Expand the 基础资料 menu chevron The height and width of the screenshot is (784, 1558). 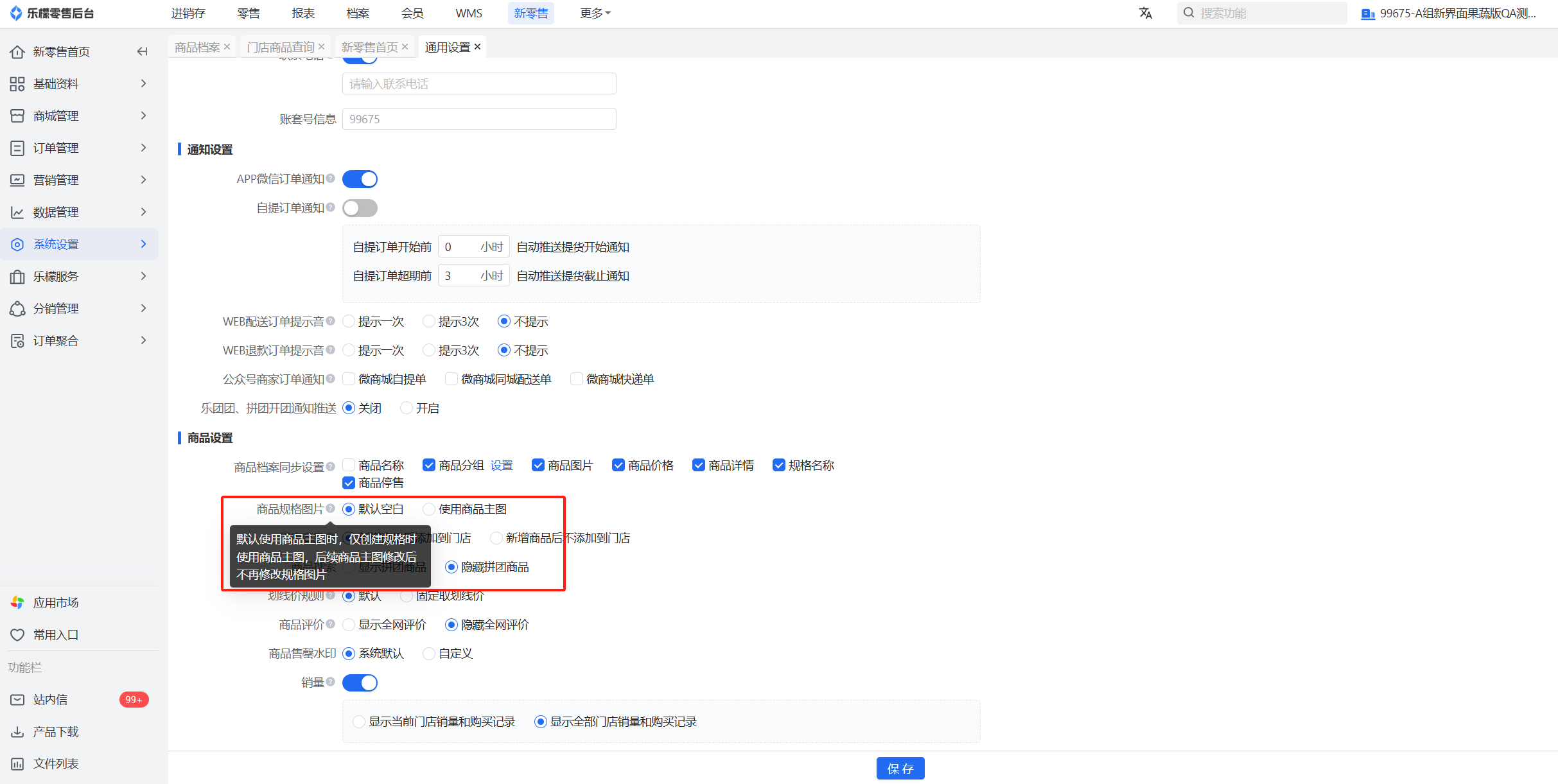pos(143,83)
